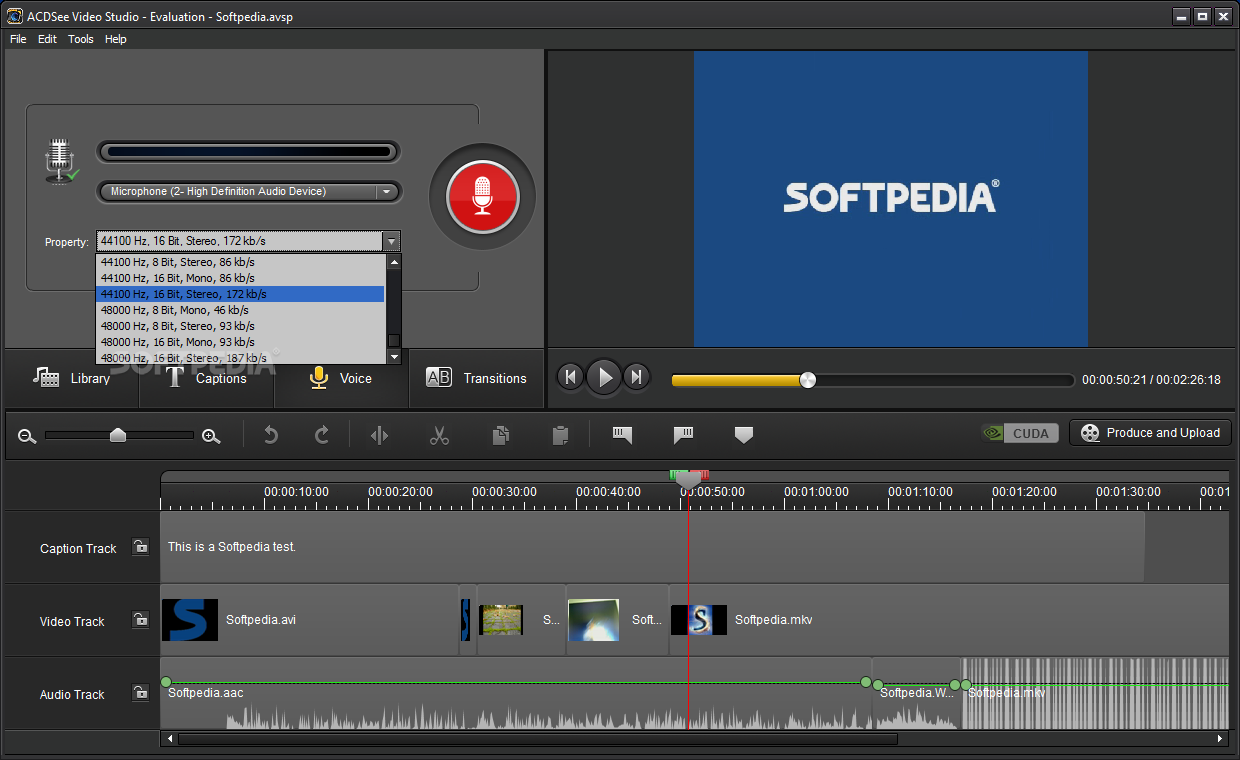Select the Softpedia.mkv video clip
This screenshot has height=760, width=1240.
[x=948, y=620]
